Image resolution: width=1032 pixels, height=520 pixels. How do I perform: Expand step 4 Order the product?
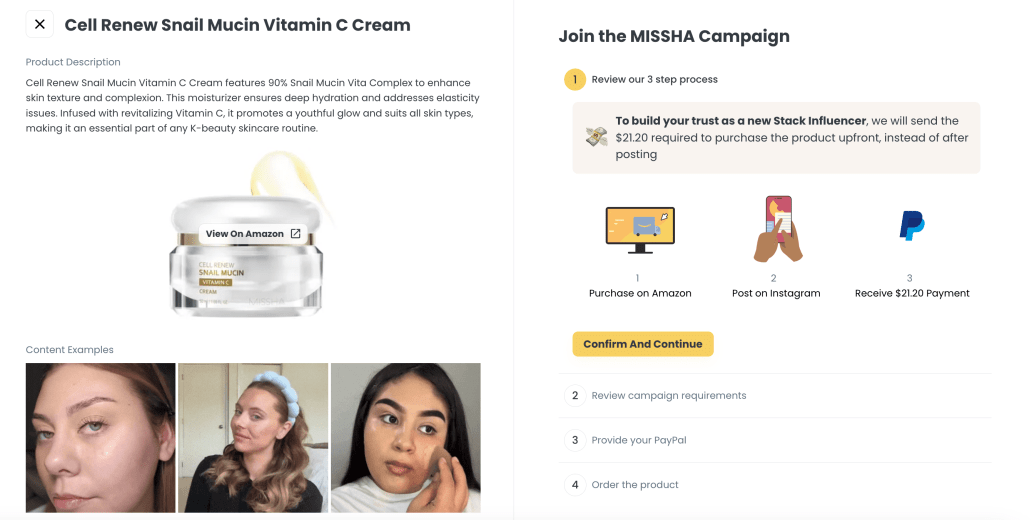(x=775, y=485)
